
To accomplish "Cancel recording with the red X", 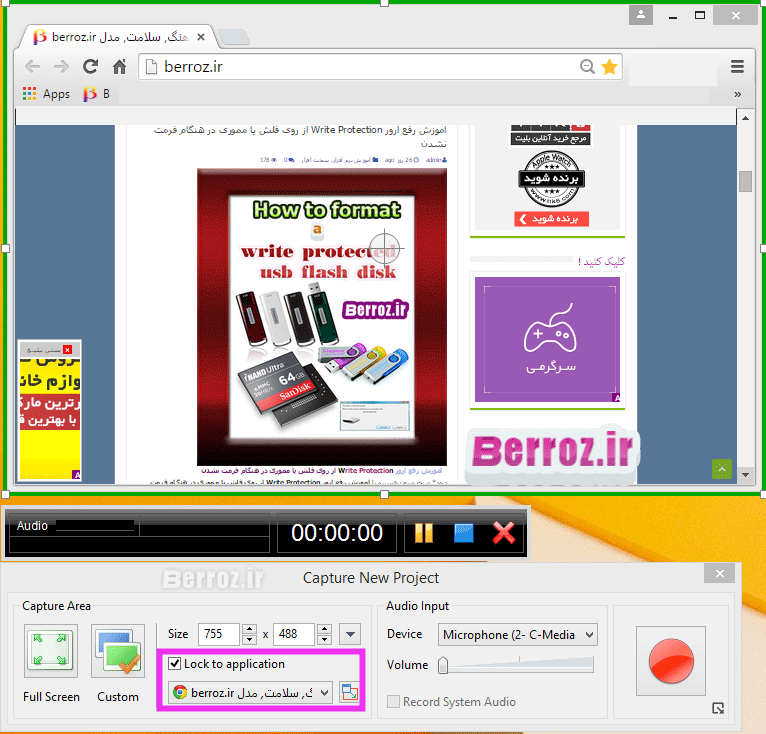I will (x=504, y=533).
